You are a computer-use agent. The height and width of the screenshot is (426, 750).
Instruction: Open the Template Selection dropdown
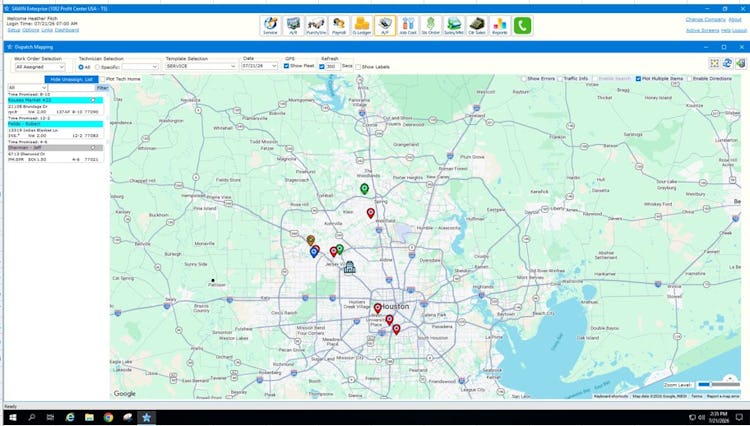[x=201, y=66]
